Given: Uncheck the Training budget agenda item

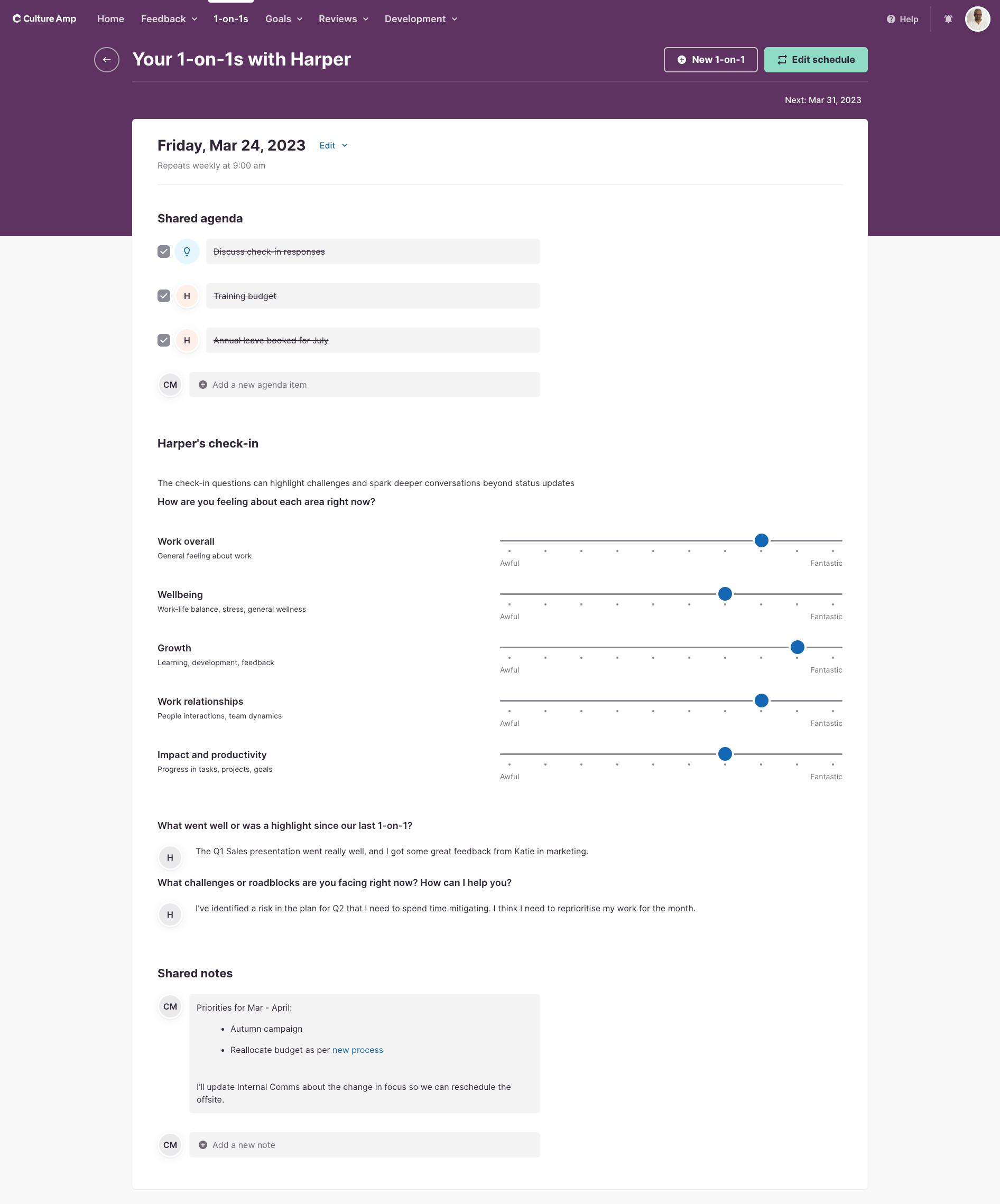Looking at the screenshot, I should click(164, 296).
